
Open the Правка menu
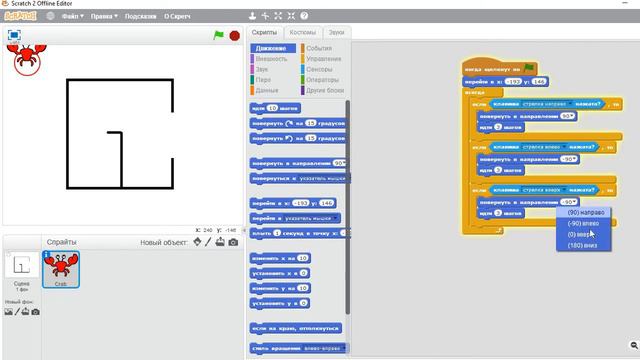pos(104,16)
